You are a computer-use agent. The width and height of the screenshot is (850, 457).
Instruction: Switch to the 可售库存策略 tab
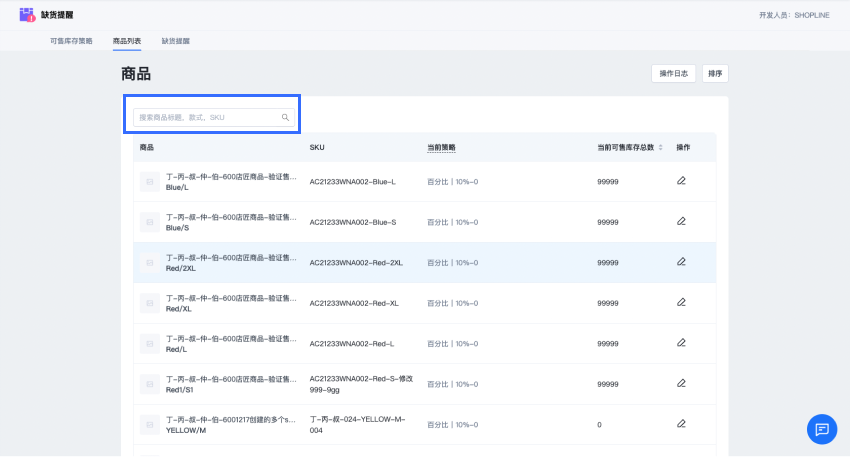tap(71, 41)
